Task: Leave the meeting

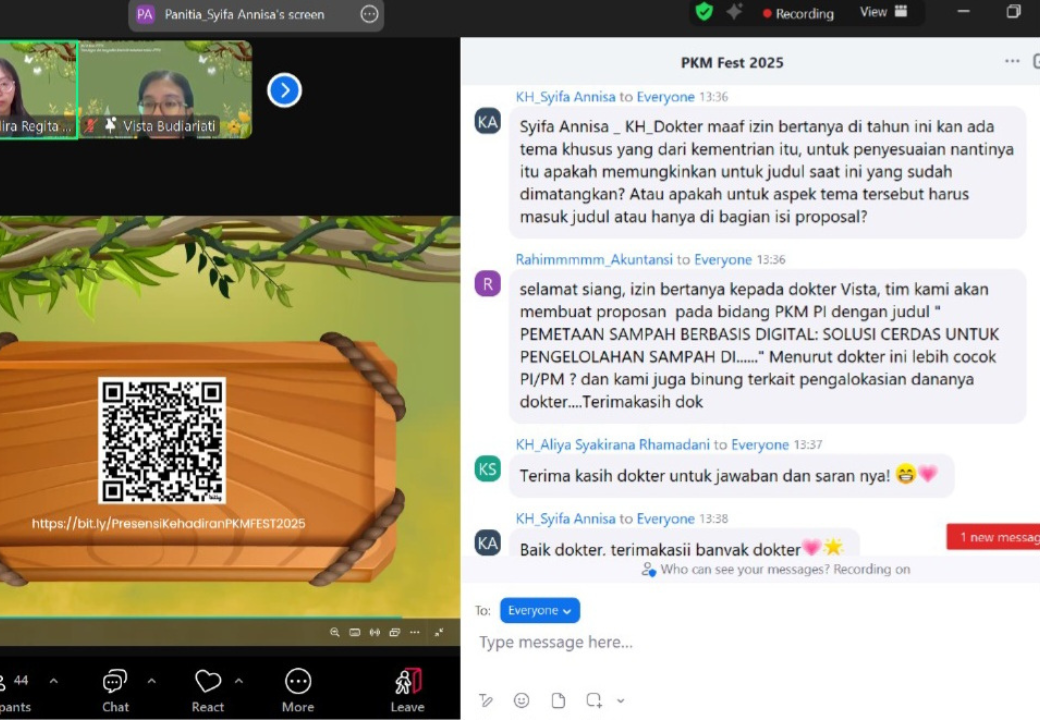Action: 407,691
